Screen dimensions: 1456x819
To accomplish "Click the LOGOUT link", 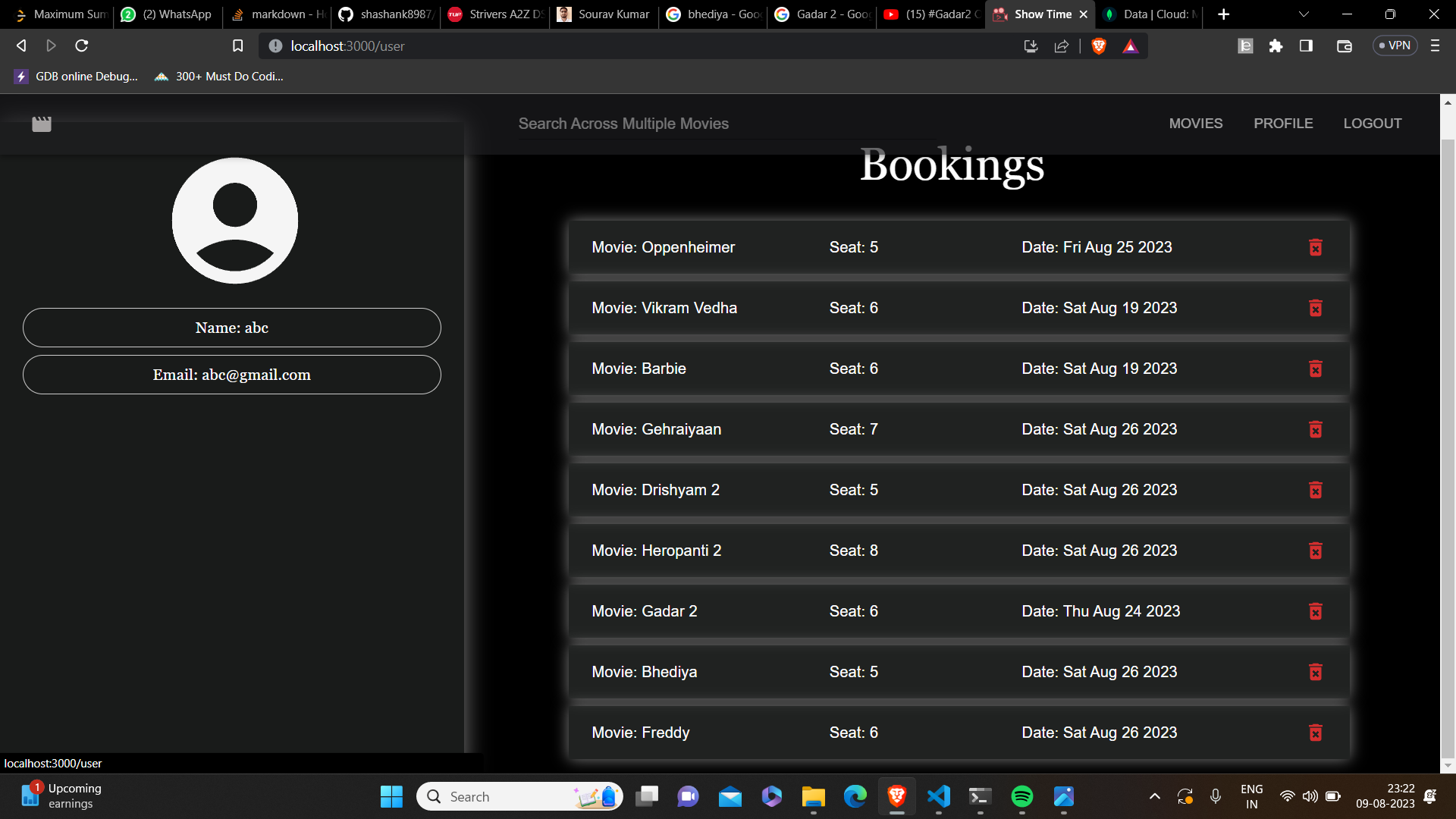I will point(1372,124).
